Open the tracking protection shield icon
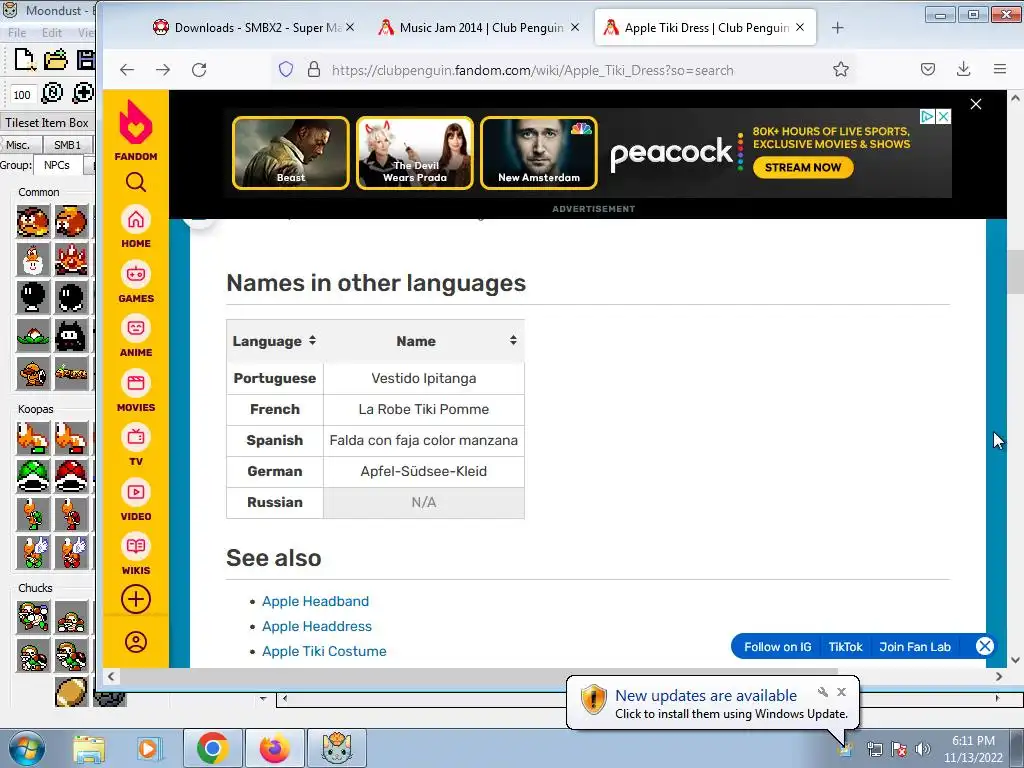This screenshot has height=768, width=1024. [286, 69]
